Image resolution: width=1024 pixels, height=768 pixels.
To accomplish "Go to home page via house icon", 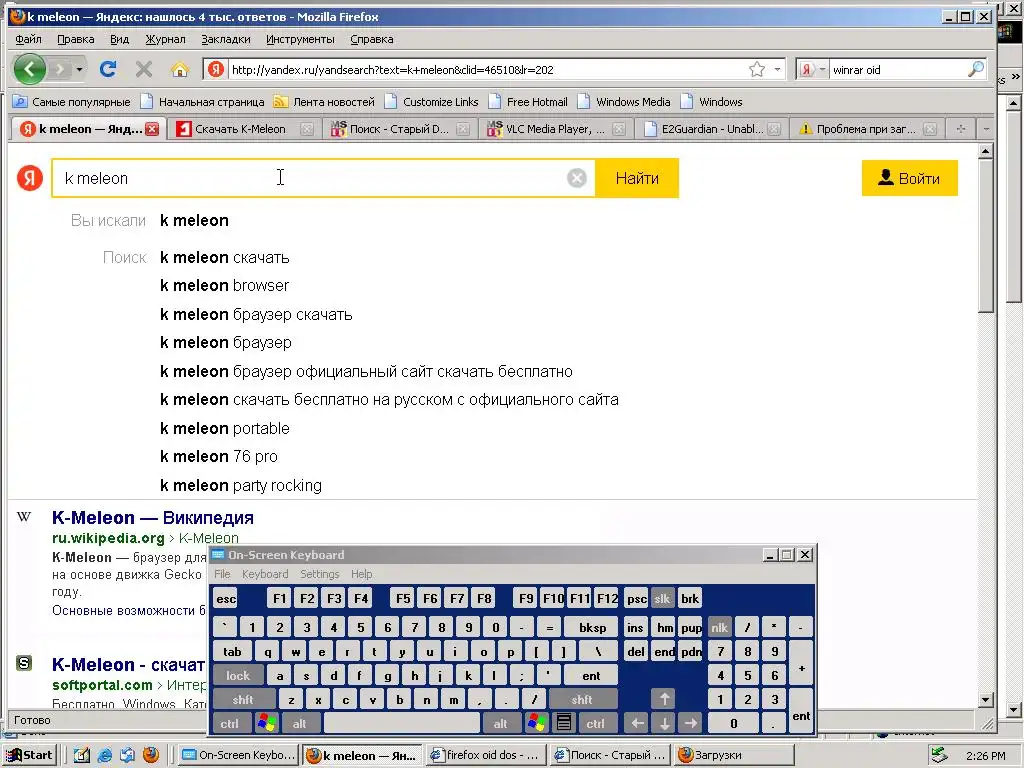I will pos(180,69).
